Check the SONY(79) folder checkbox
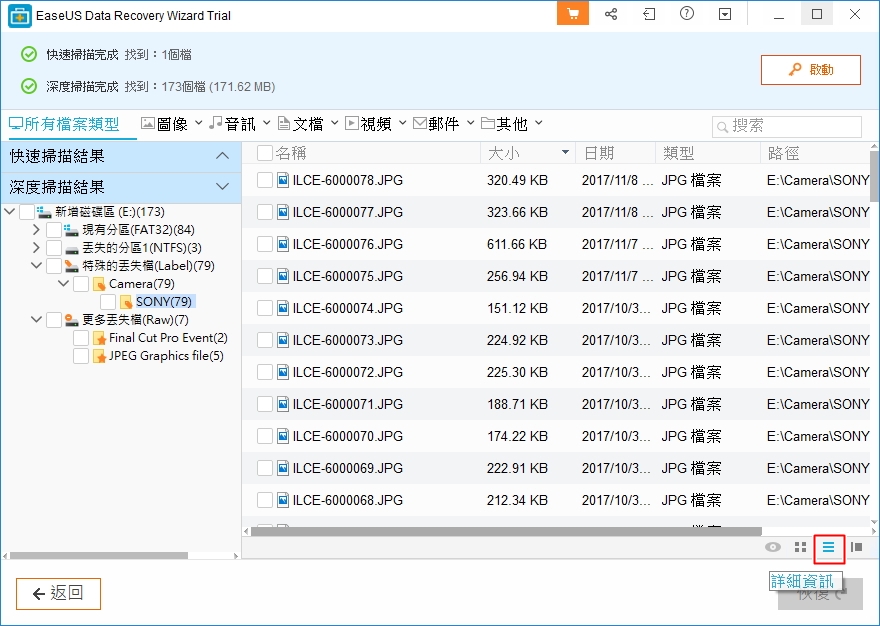This screenshot has height=626, width=880. click(x=108, y=302)
